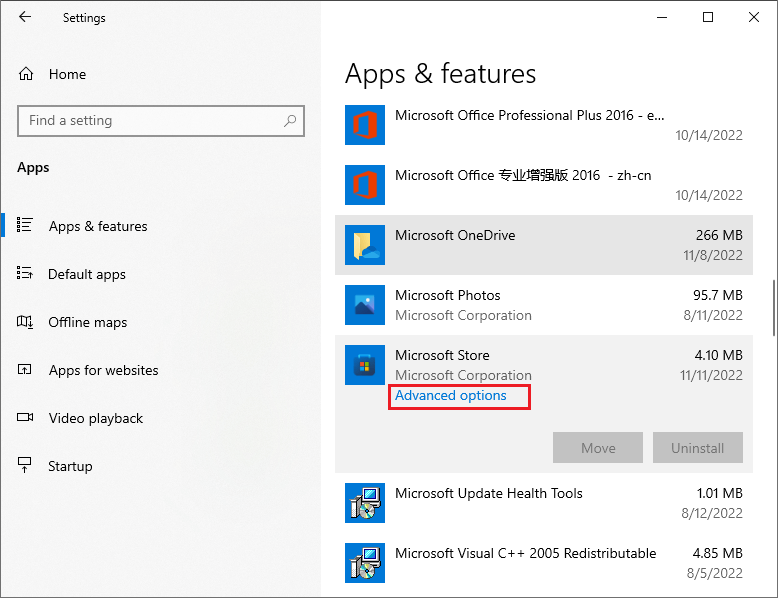Click the Microsoft Store app icon
The height and width of the screenshot is (598, 778).
pos(365,365)
